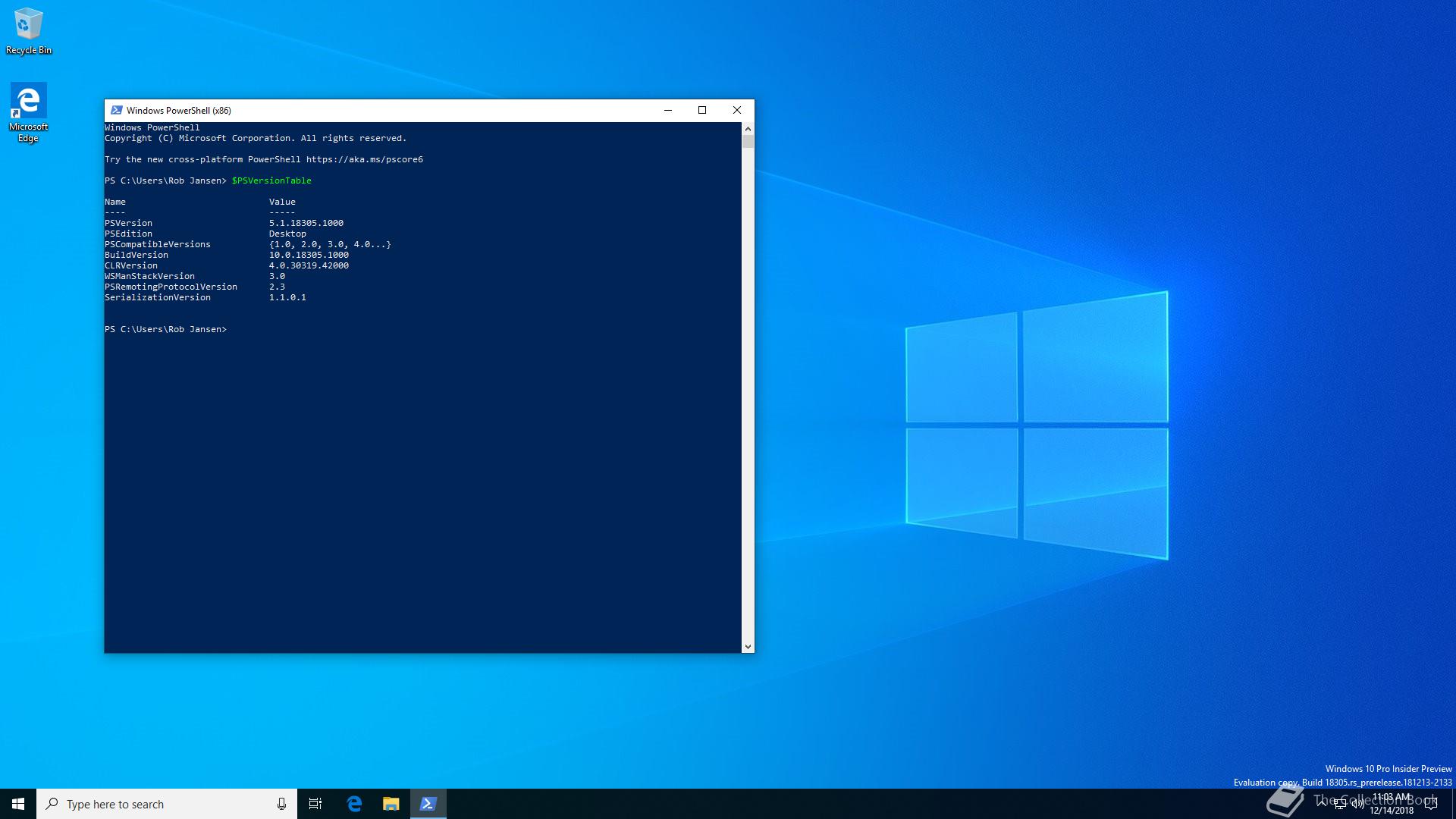Screen dimensions: 1456x819
Task: Open the Action Center notifications
Action: [x=1431, y=804]
